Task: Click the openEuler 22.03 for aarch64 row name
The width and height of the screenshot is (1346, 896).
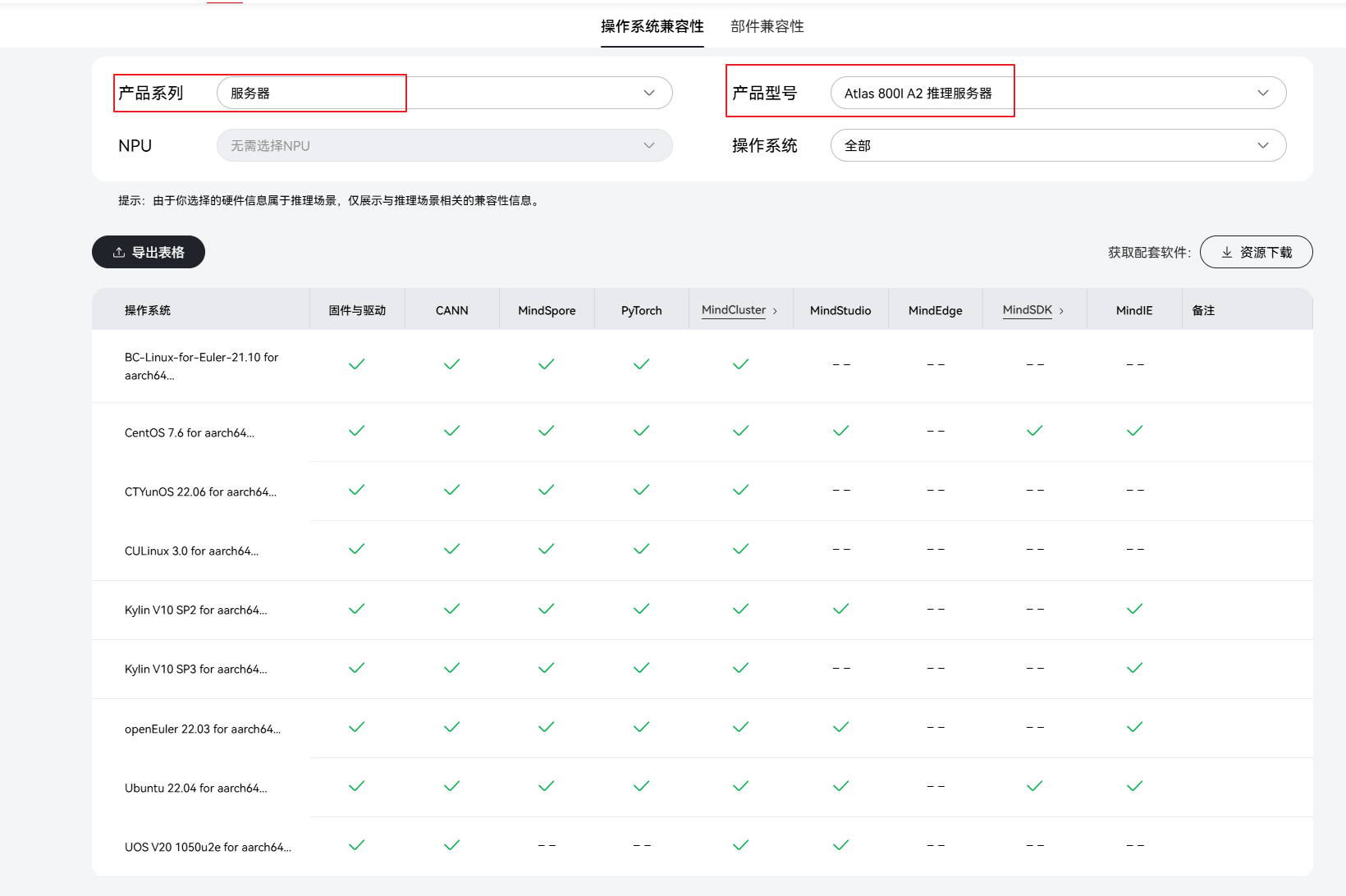Action: (x=202, y=729)
